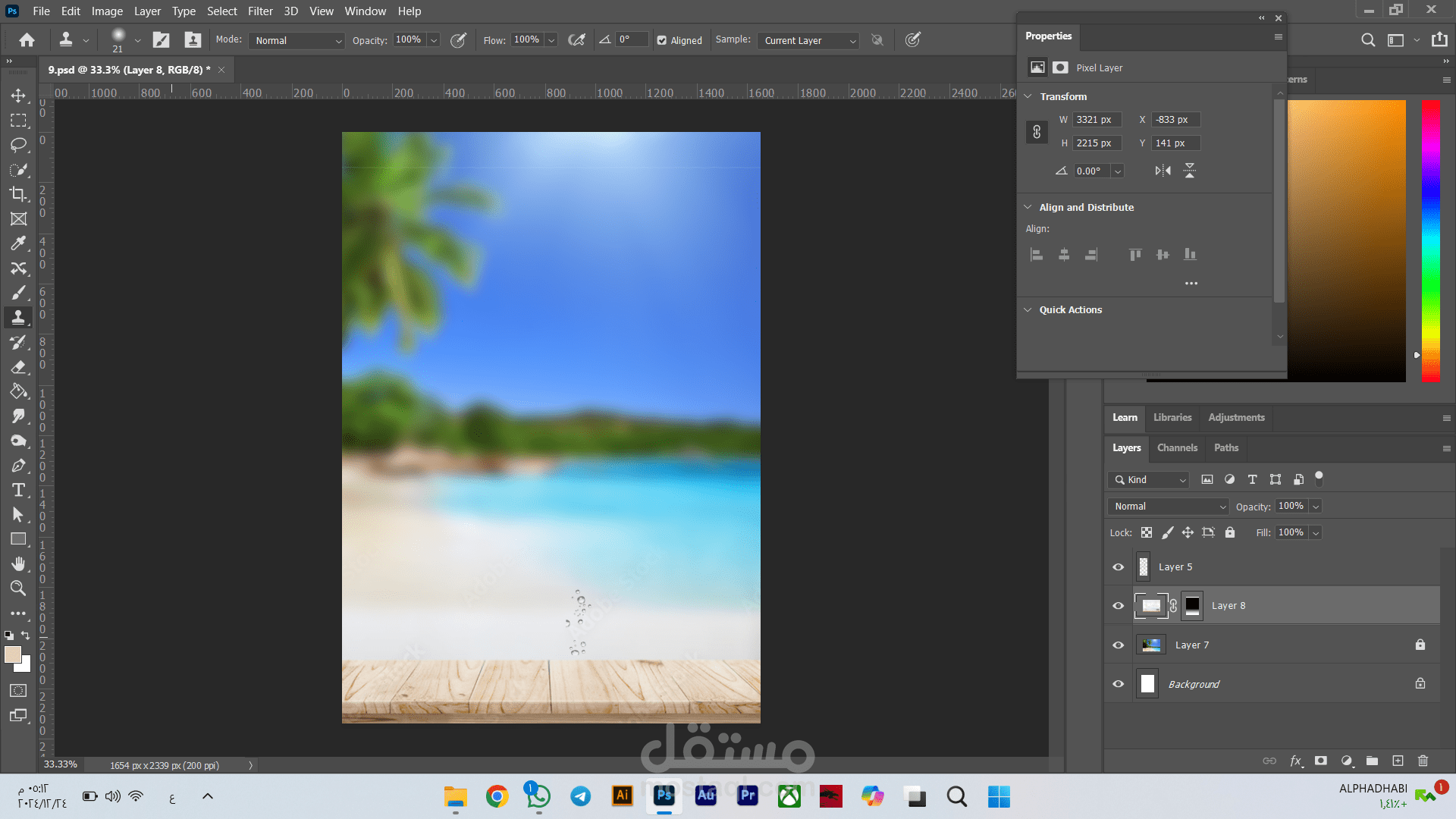Image resolution: width=1456 pixels, height=819 pixels.
Task: Toggle lock all for layer
Action: [1230, 533]
